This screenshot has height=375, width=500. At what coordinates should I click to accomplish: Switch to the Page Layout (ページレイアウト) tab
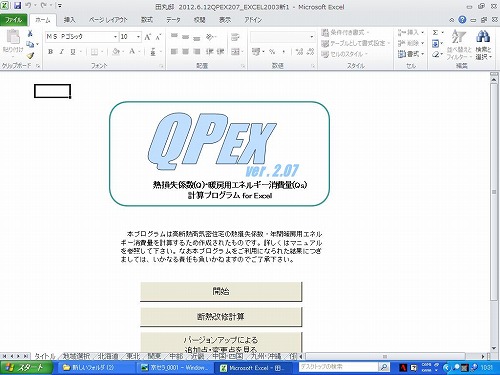point(108,20)
